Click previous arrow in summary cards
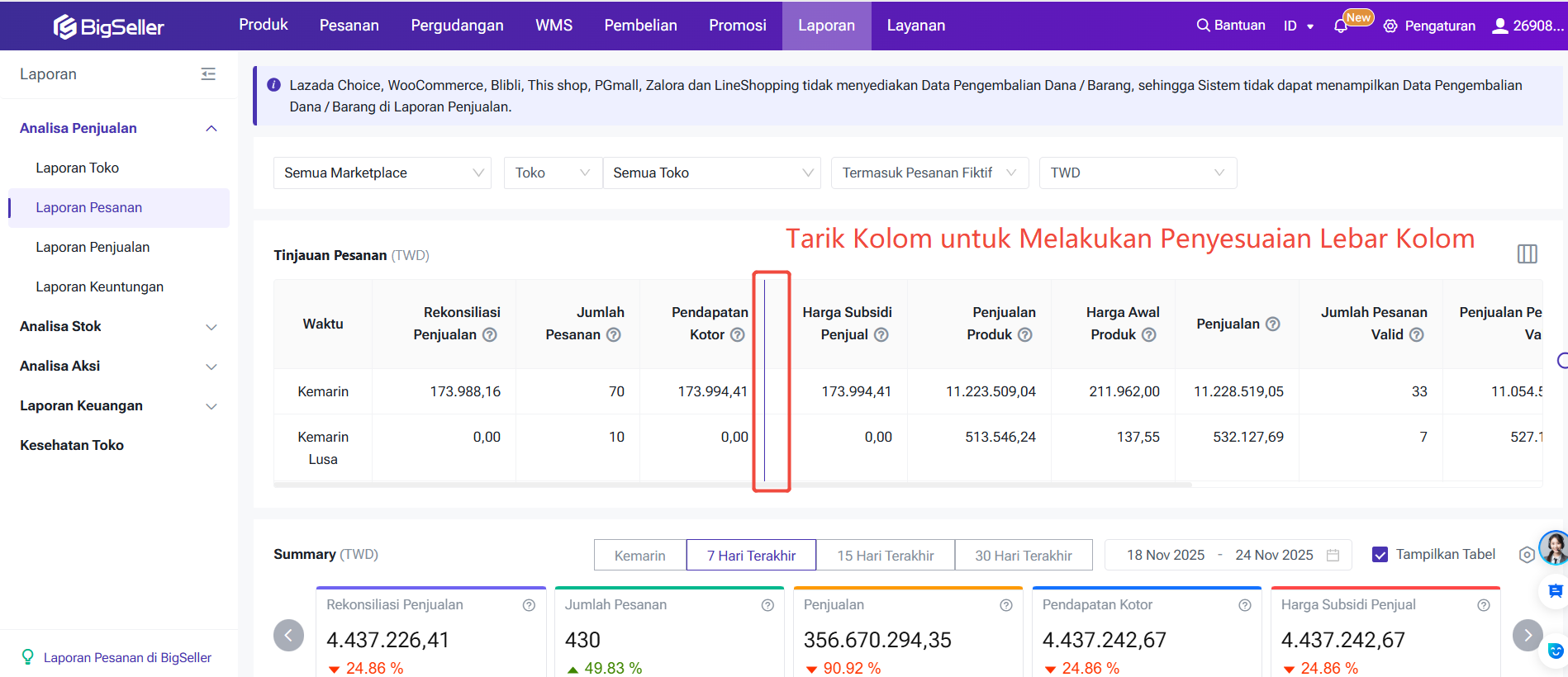 [288, 635]
